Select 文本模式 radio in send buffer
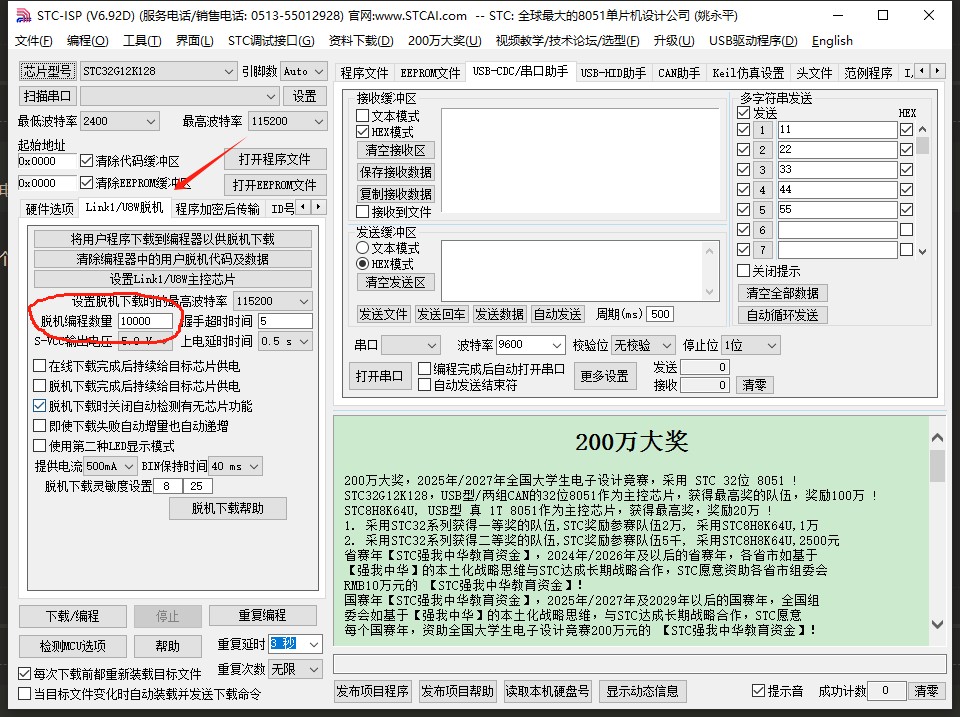 (x=362, y=248)
